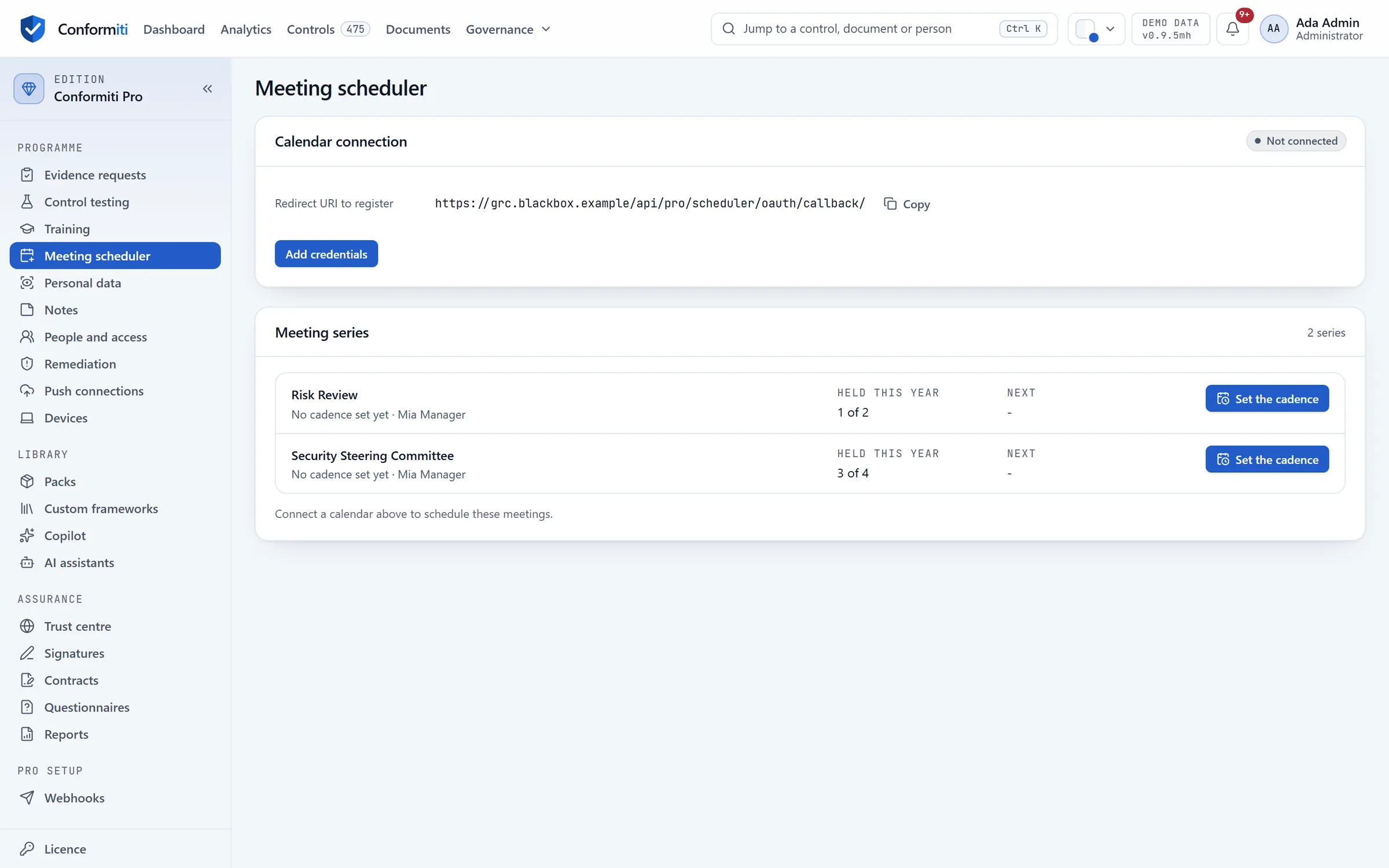Click the Training graduation cap icon
The image size is (1389, 868).
(x=27, y=229)
